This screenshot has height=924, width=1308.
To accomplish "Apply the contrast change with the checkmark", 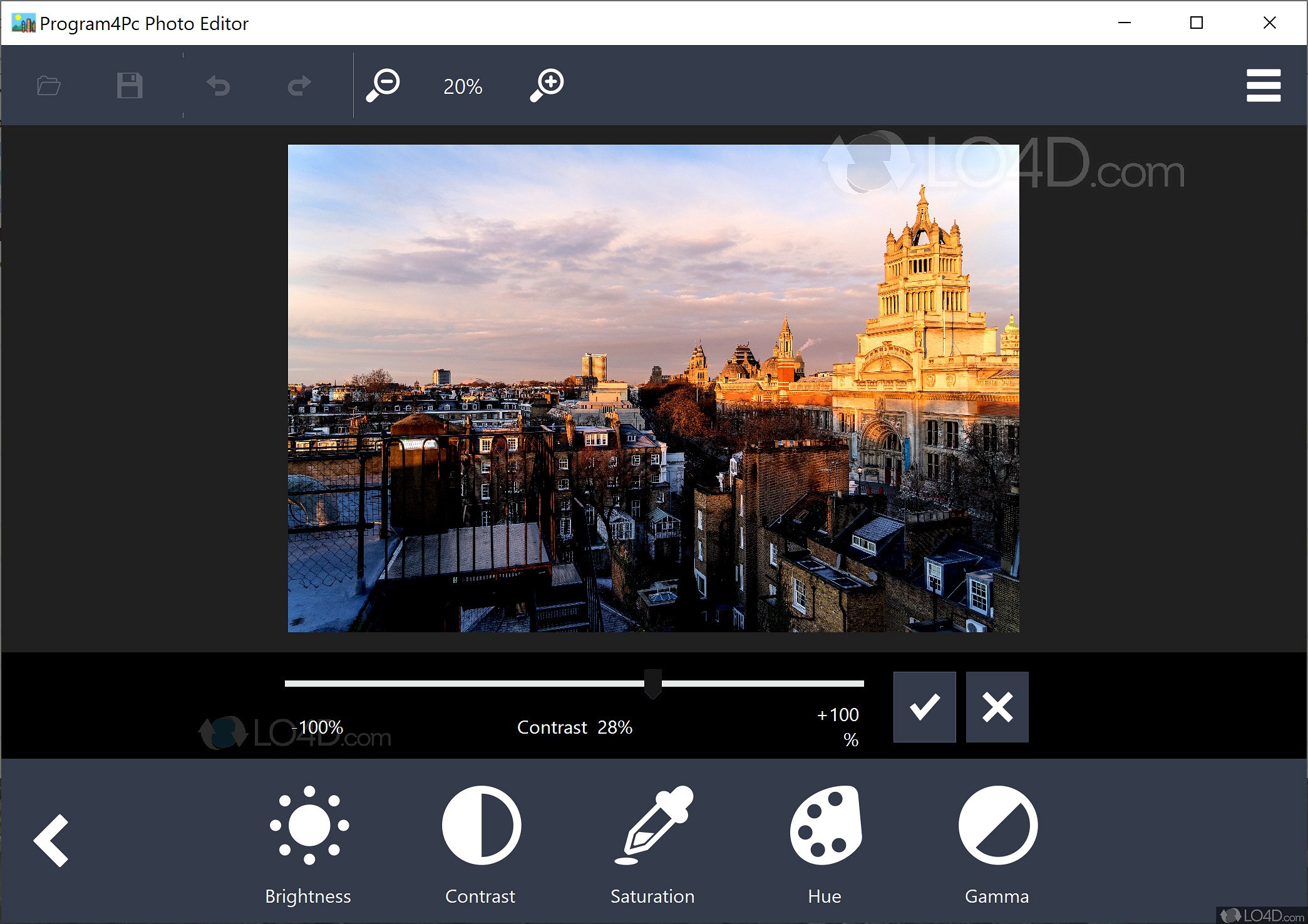I will (x=924, y=707).
